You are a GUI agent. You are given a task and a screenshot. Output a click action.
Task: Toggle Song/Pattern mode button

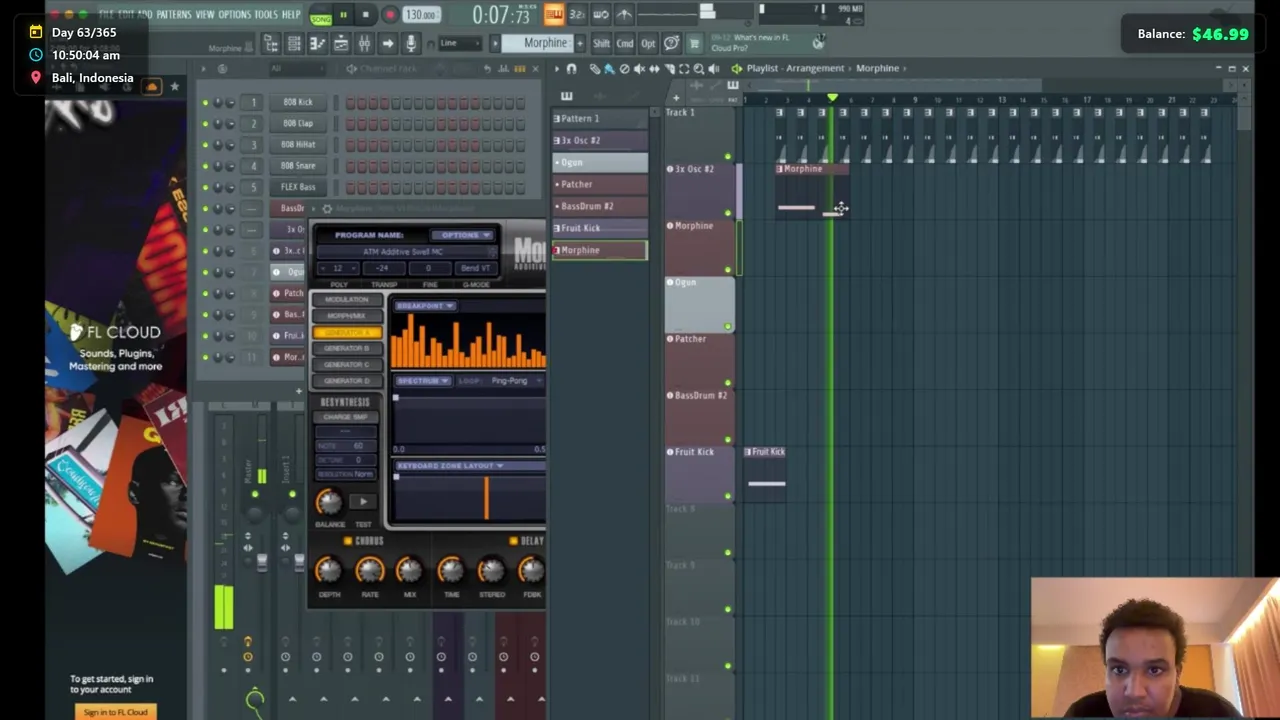[x=321, y=17]
